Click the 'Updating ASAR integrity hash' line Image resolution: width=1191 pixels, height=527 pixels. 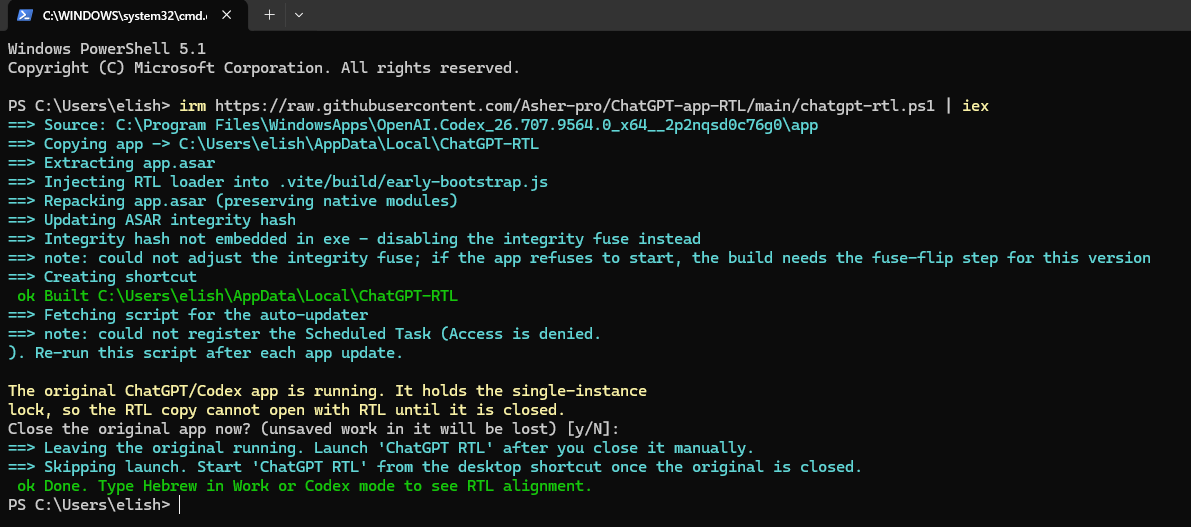pos(151,219)
